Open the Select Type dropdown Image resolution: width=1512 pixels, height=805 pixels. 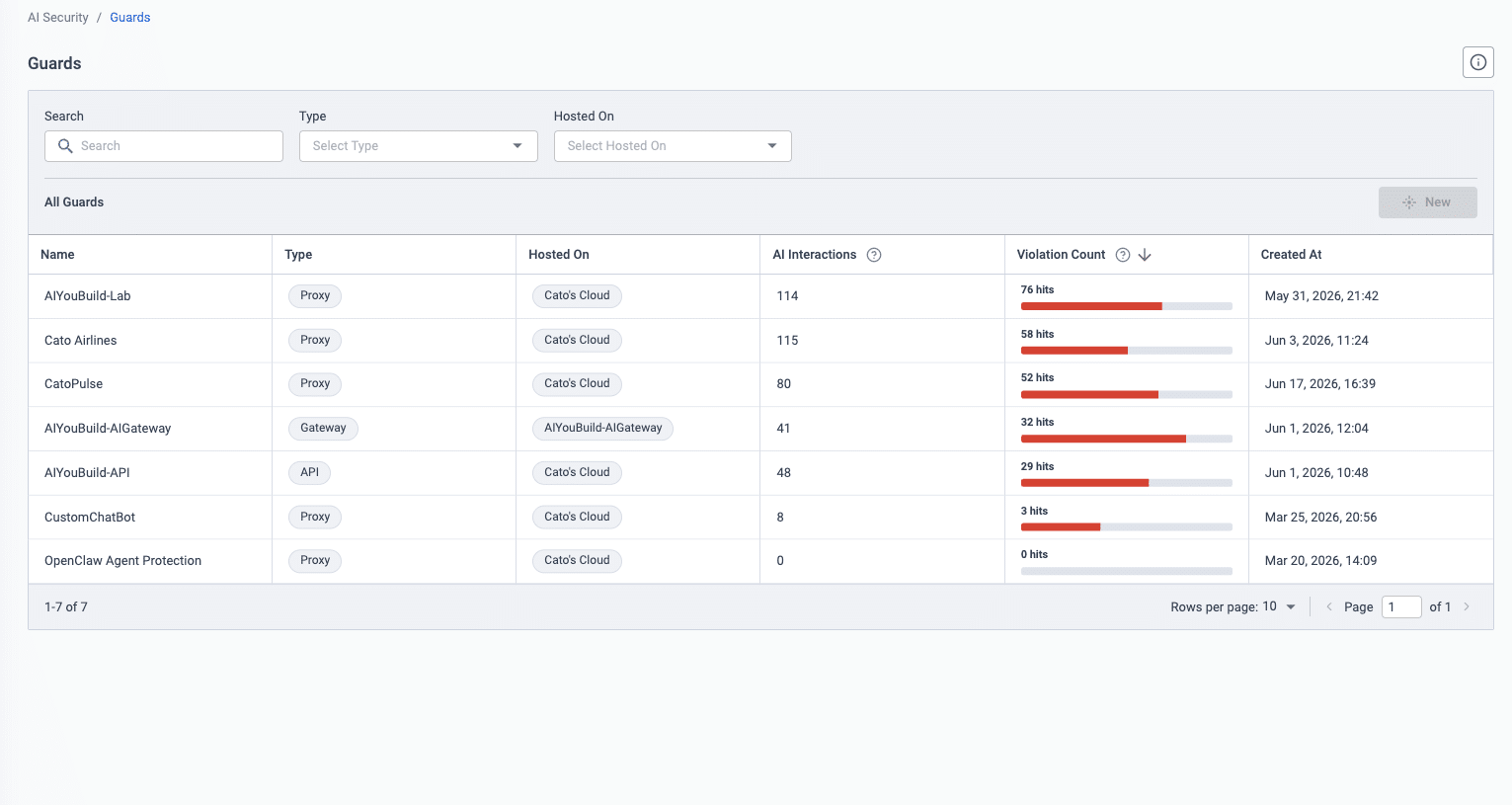point(419,146)
